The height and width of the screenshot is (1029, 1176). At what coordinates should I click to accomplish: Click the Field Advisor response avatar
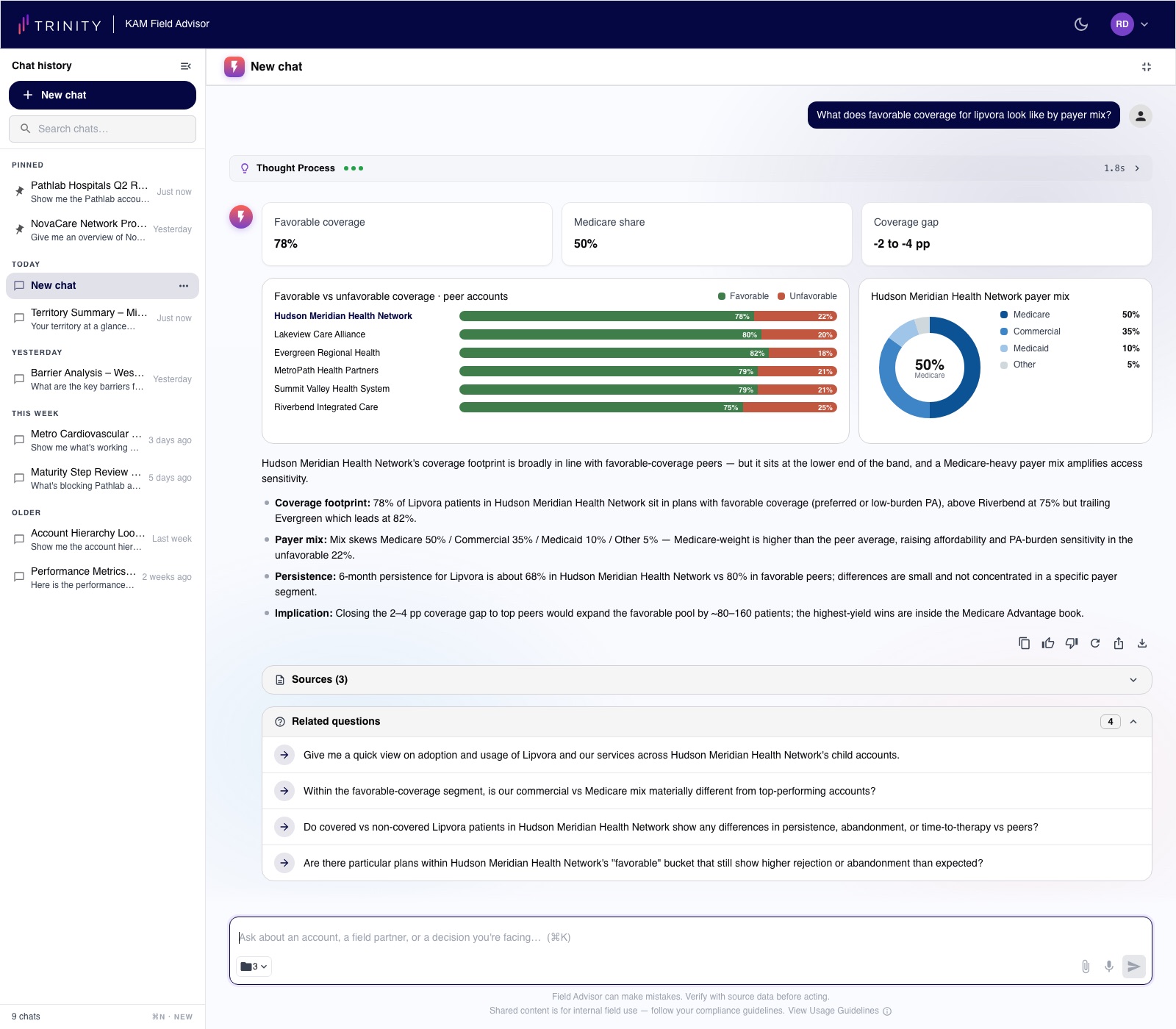(x=241, y=217)
